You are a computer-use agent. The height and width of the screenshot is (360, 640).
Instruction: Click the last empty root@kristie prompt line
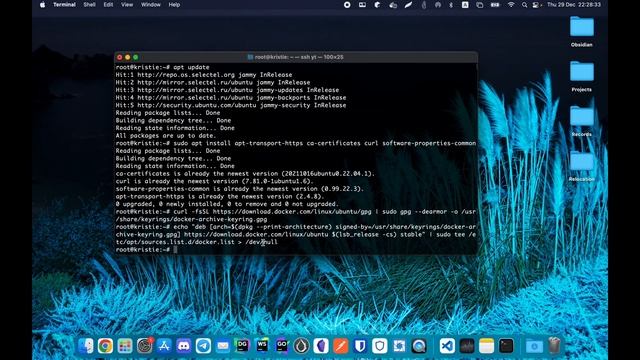click(147, 250)
